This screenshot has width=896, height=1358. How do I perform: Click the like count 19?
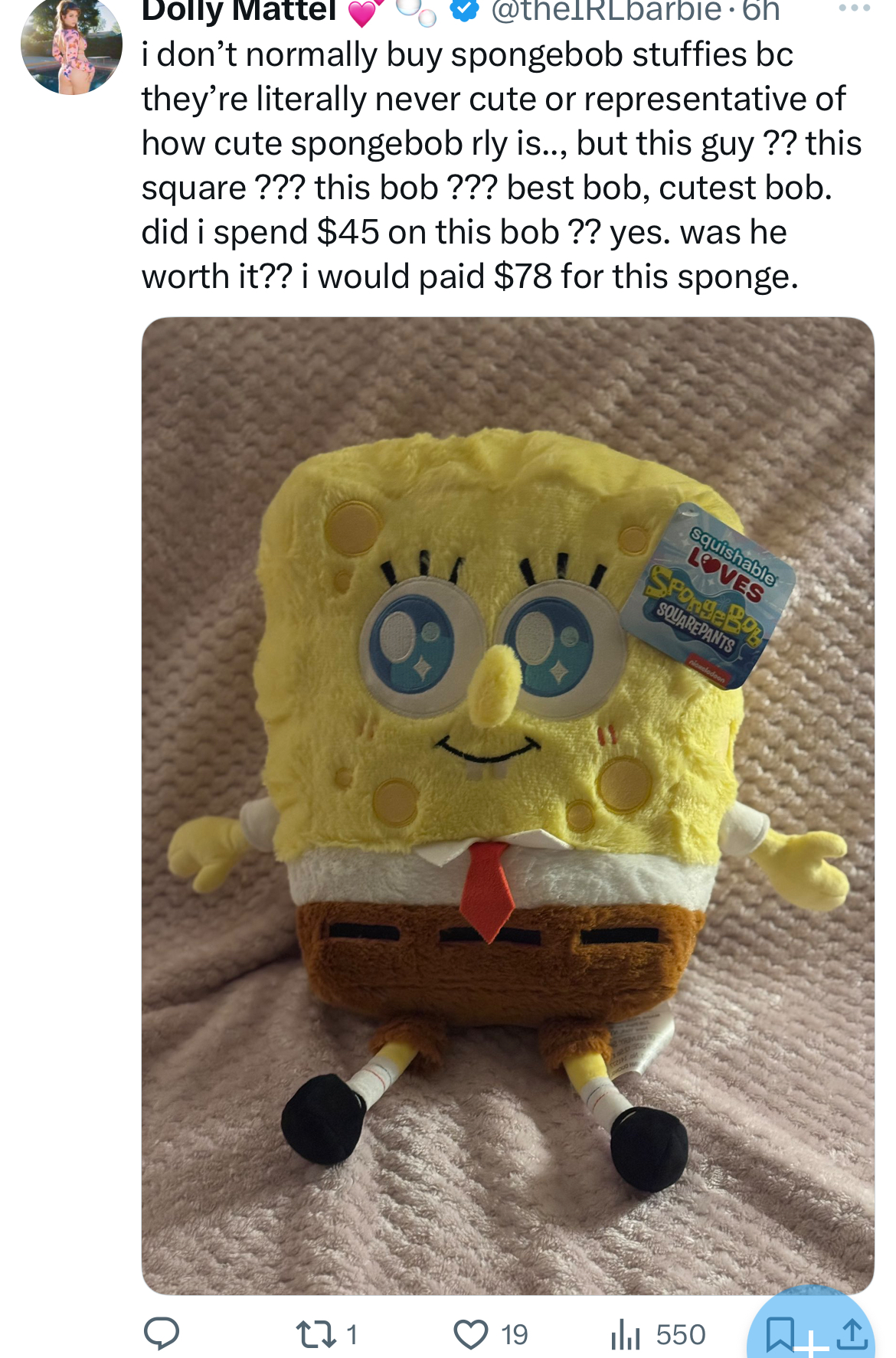(515, 1335)
